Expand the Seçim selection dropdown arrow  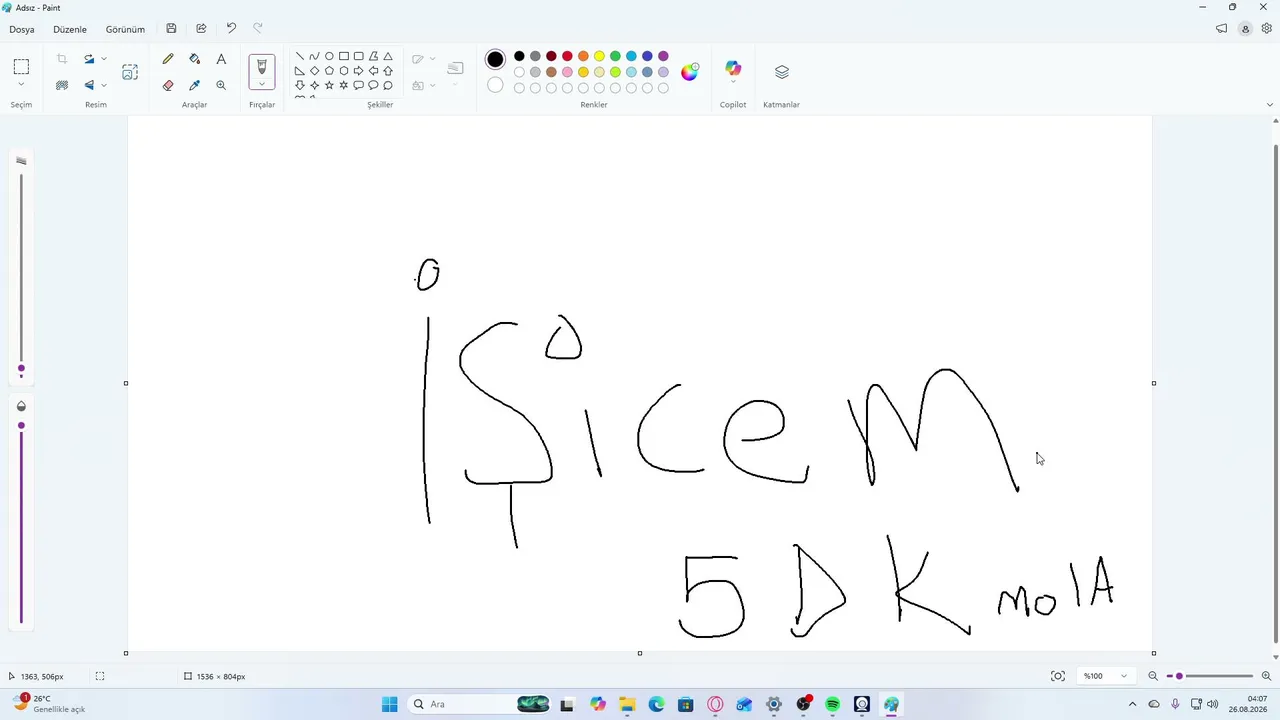tap(21, 85)
